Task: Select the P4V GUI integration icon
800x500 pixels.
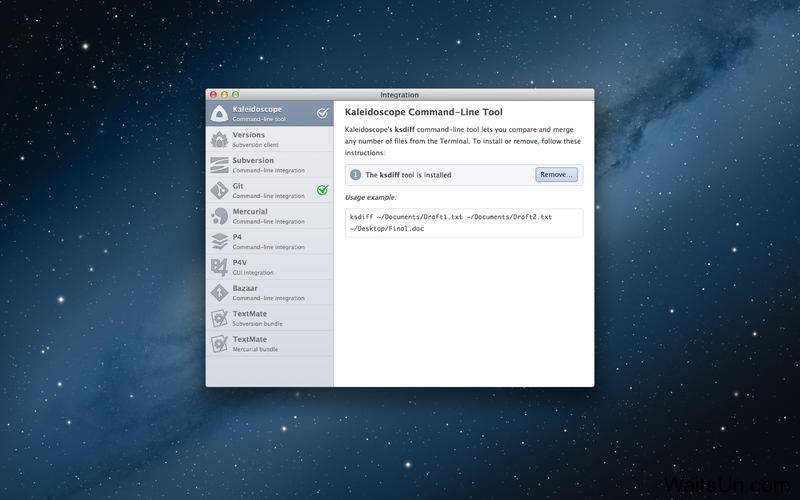Action: (x=220, y=267)
